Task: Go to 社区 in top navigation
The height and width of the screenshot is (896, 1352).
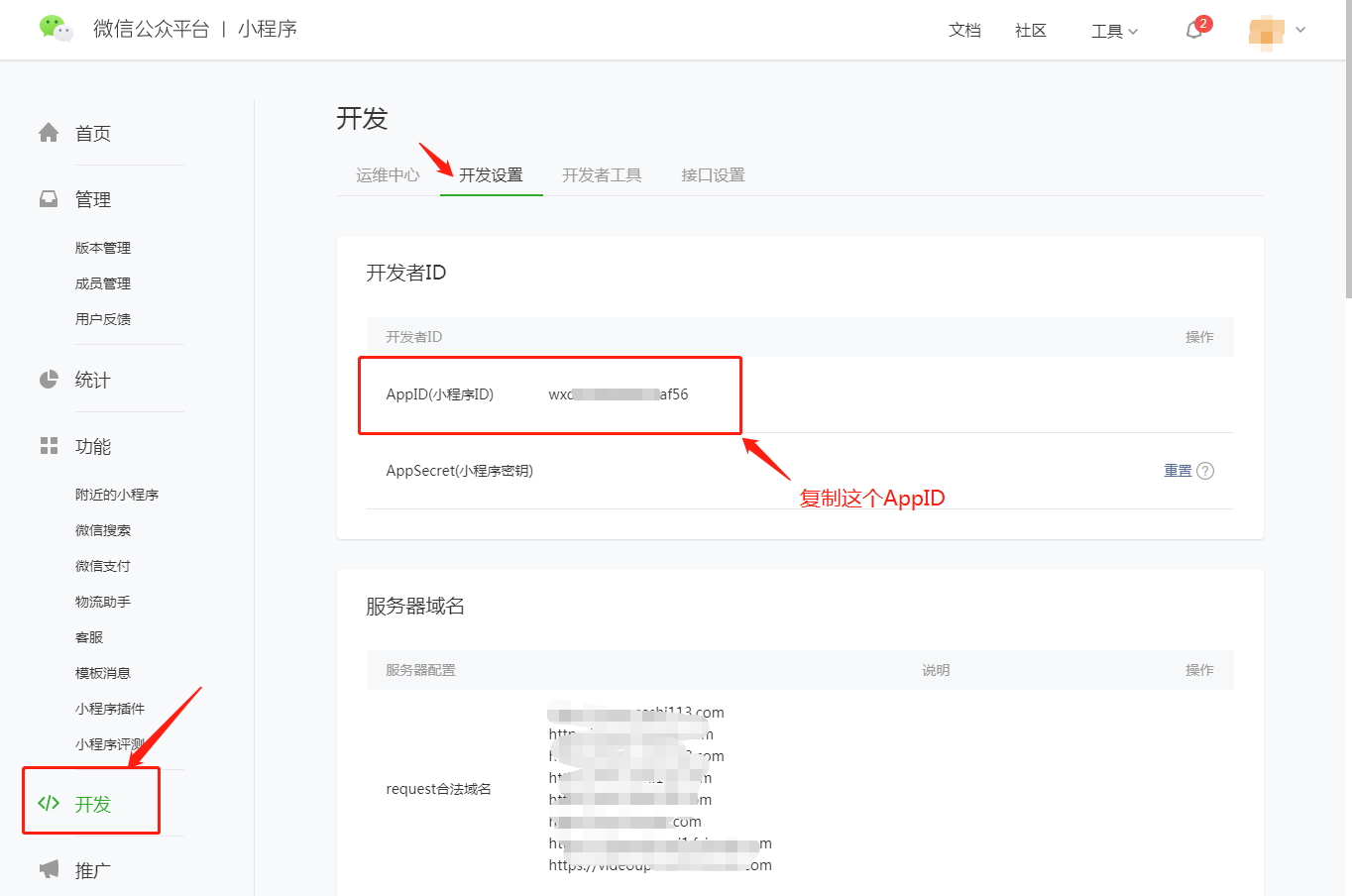Action: click(1031, 31)
